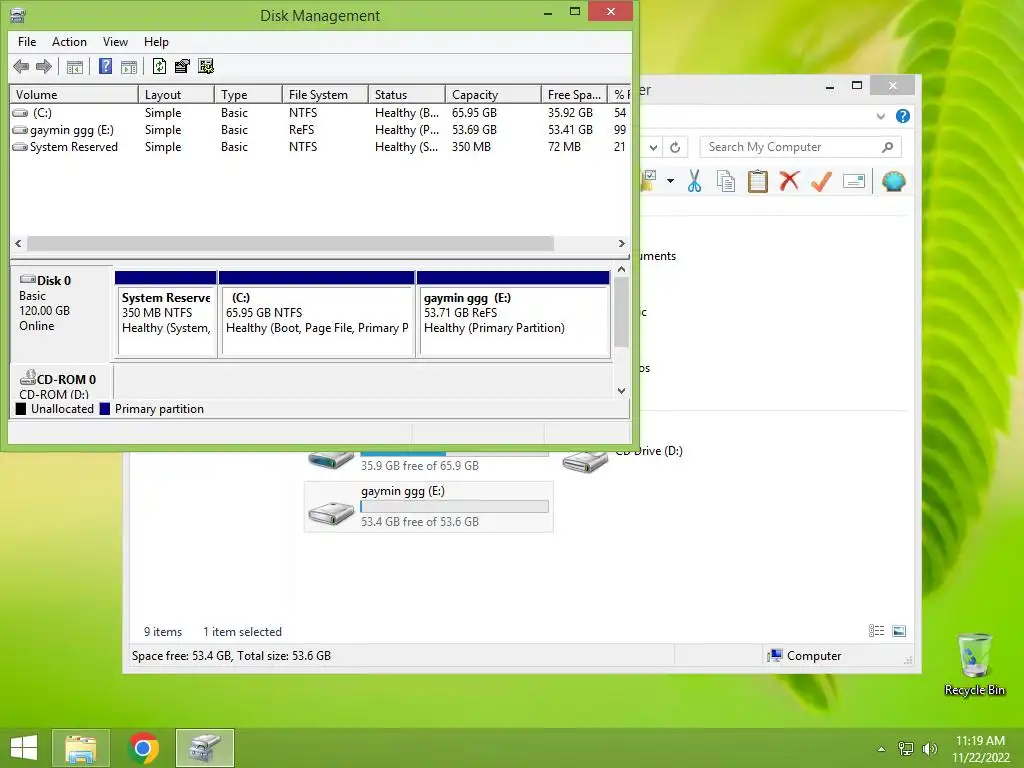1024x768 pixels.
Task: Open the View menu in Disk Management
Action: [115, 42]
